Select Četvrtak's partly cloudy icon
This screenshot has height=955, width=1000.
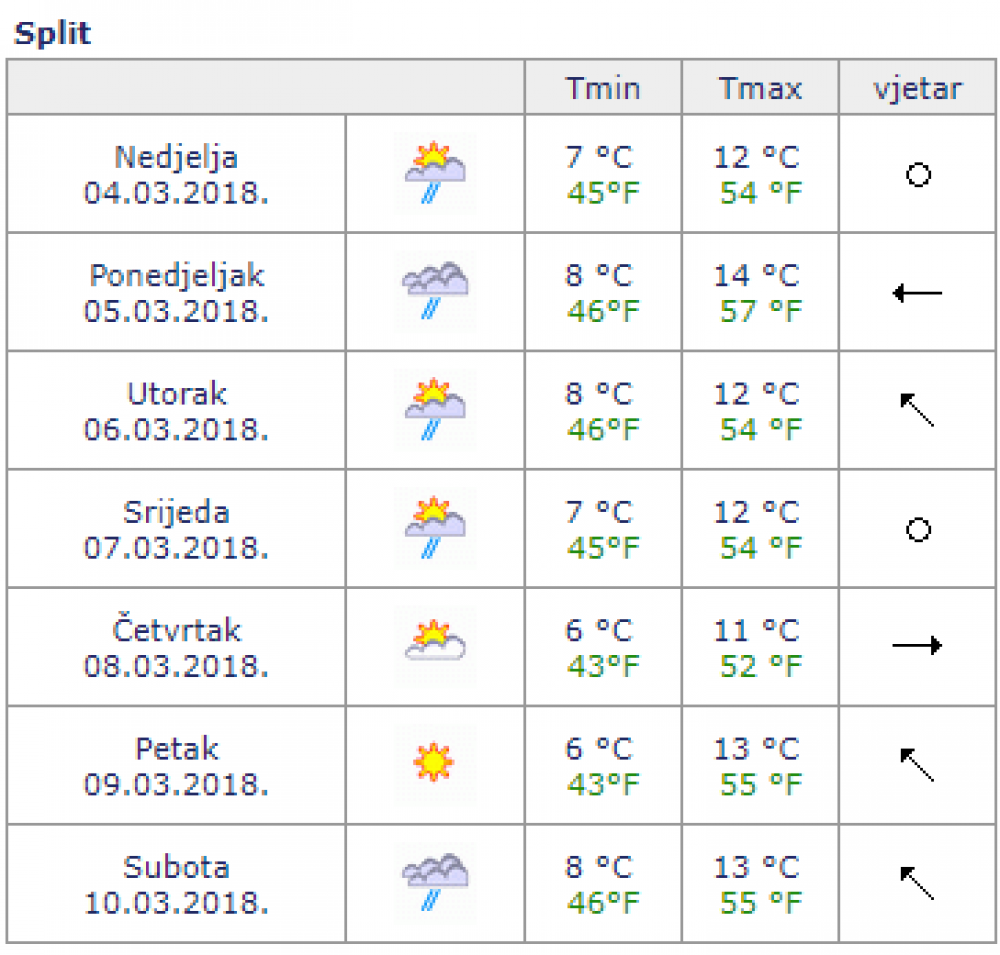(435, 646)
